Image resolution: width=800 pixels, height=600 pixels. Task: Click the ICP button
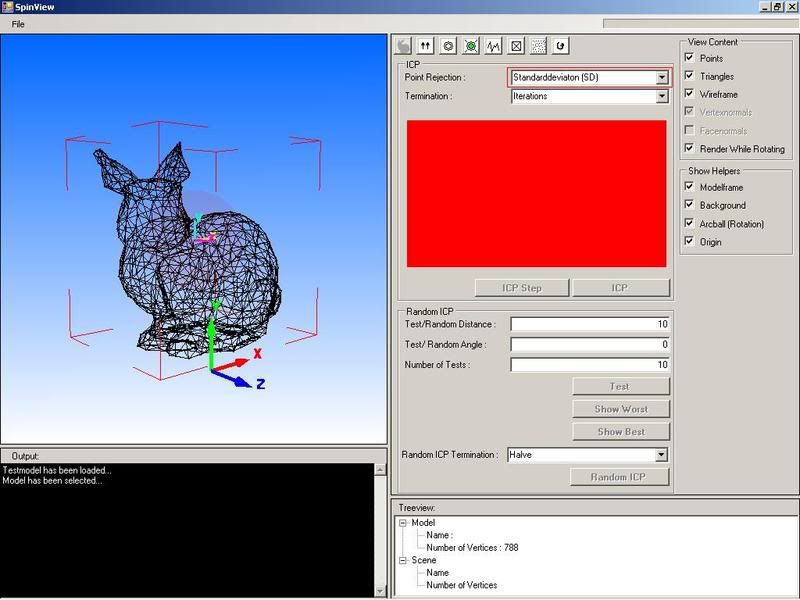coord(620,288)
